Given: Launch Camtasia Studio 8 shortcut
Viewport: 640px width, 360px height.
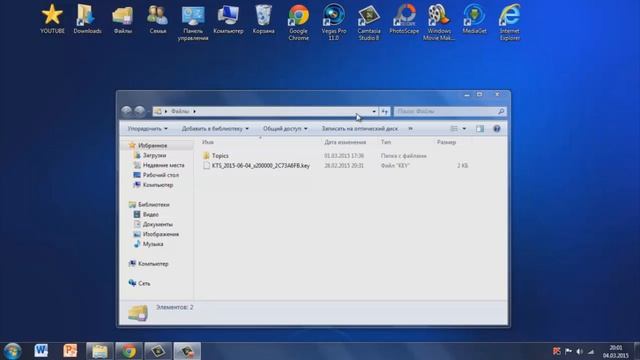Looking at the screenshot, I should coord(369,22).
